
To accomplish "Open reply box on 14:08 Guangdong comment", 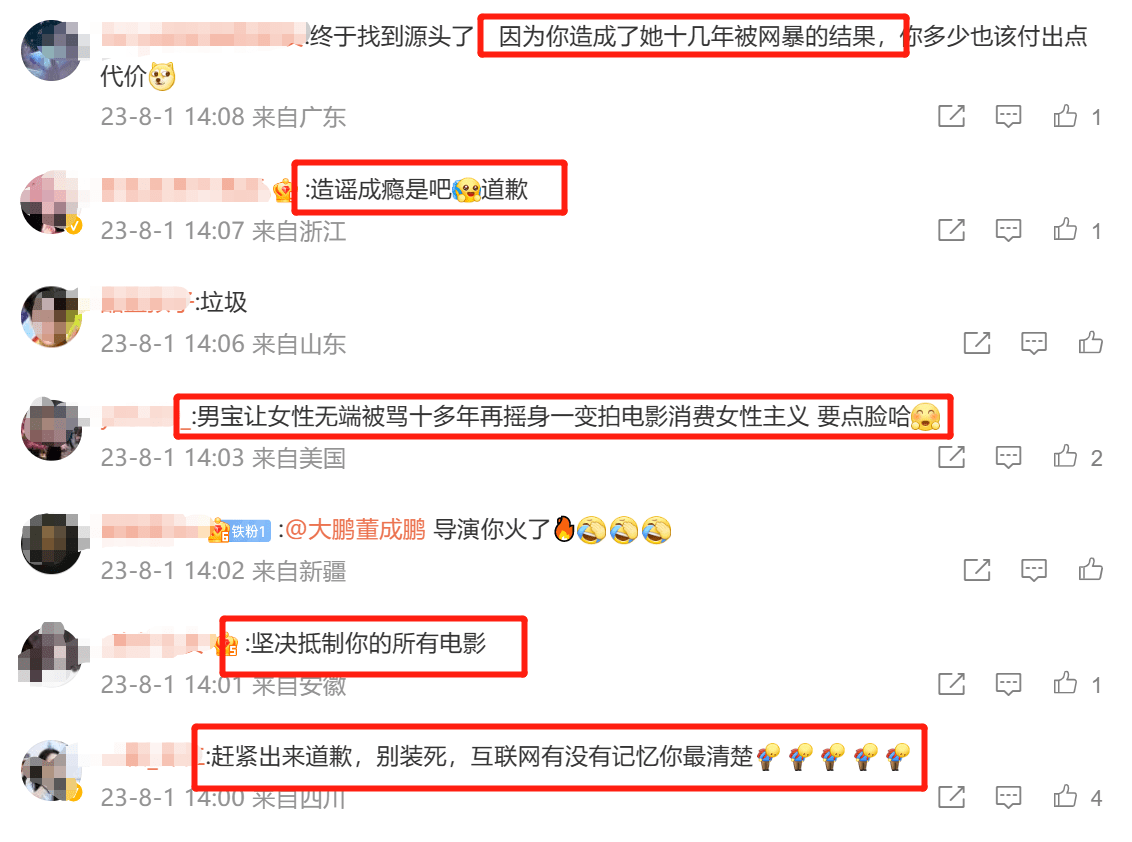I will (x=1008, y=116).
